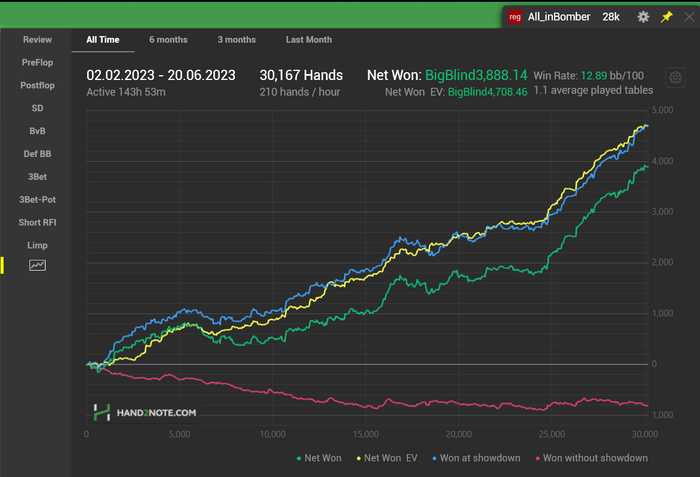Click the Active 143h 53m text
The image size is (700, 477).
click(x=126, y=92)
